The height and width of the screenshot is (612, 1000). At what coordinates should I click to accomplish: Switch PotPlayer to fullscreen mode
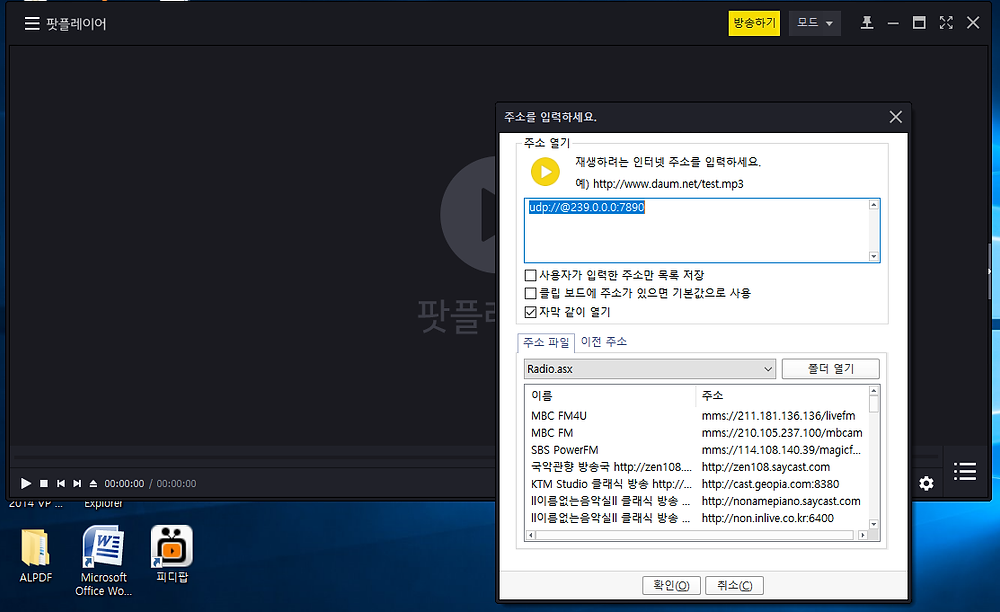coord(946,23)
